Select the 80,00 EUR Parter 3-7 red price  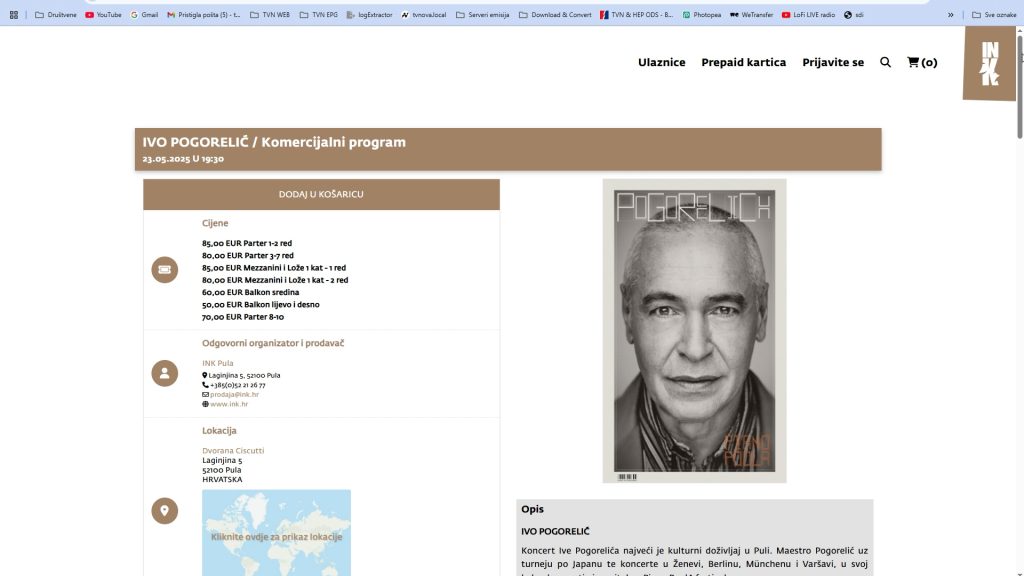pos(248,255)
